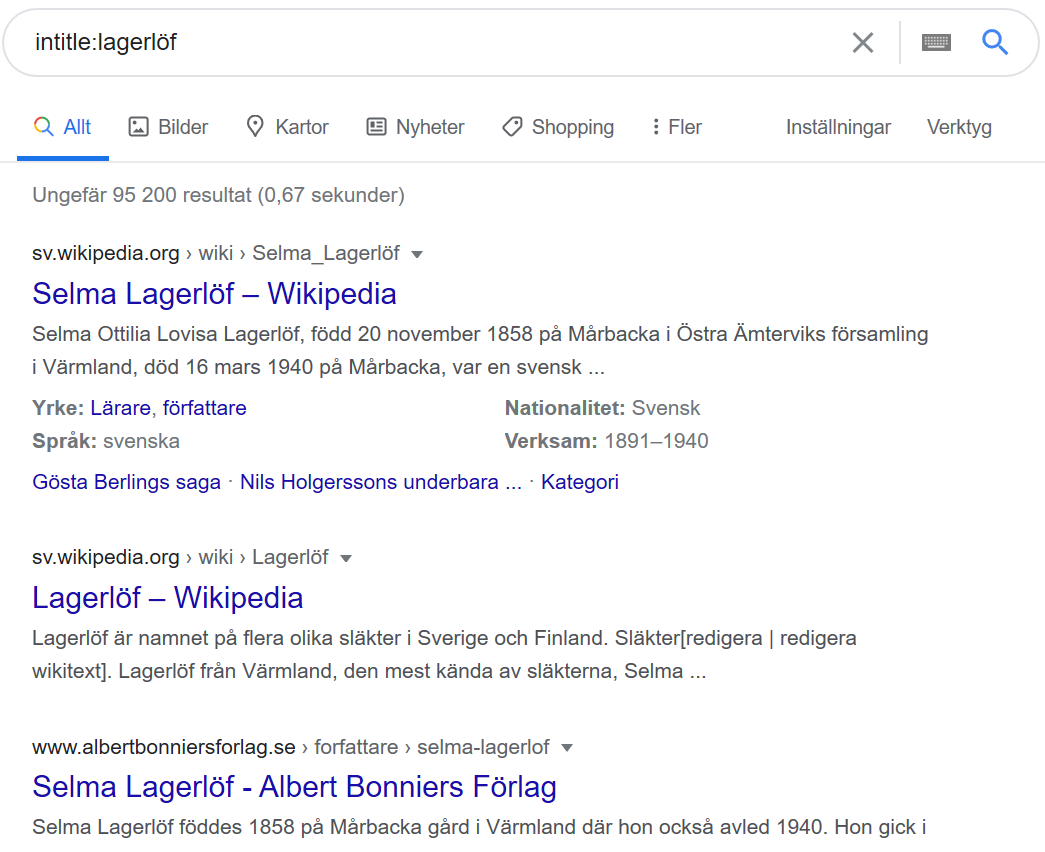Expand dropdown arrow next to Selma_Lagerlöf URL

pyautogui.click(x=417, y=254)
